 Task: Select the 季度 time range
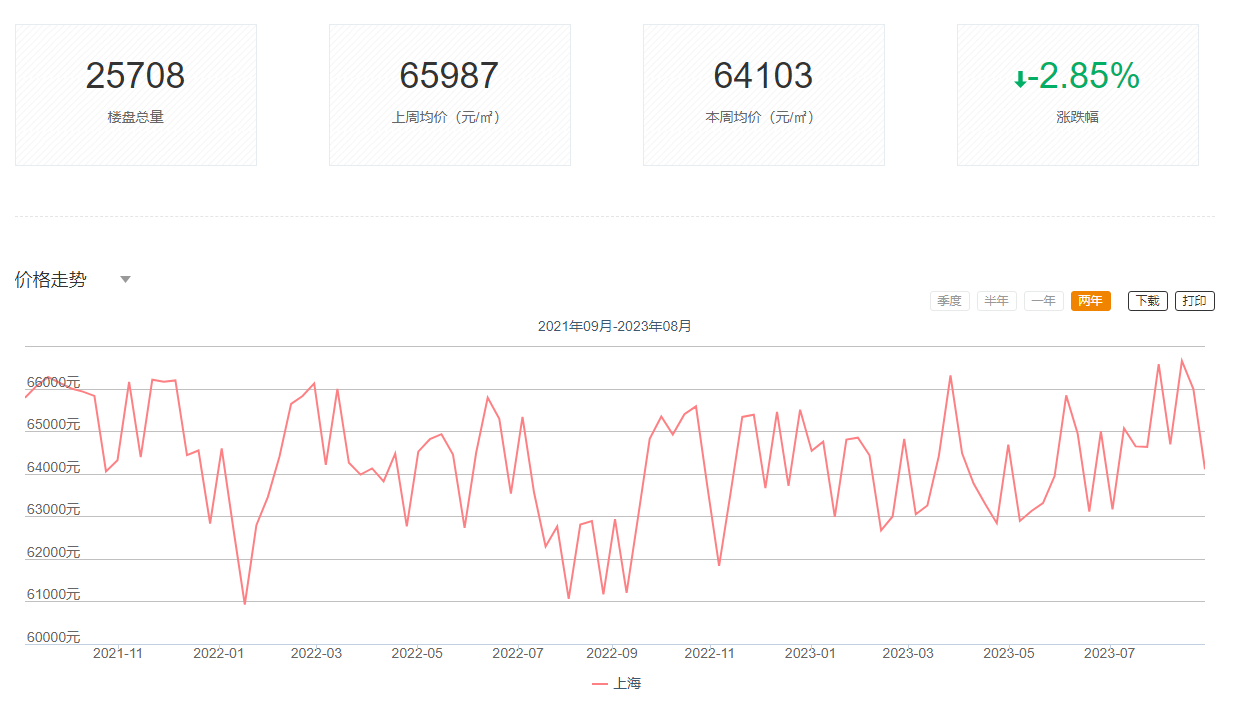[949, 301]
